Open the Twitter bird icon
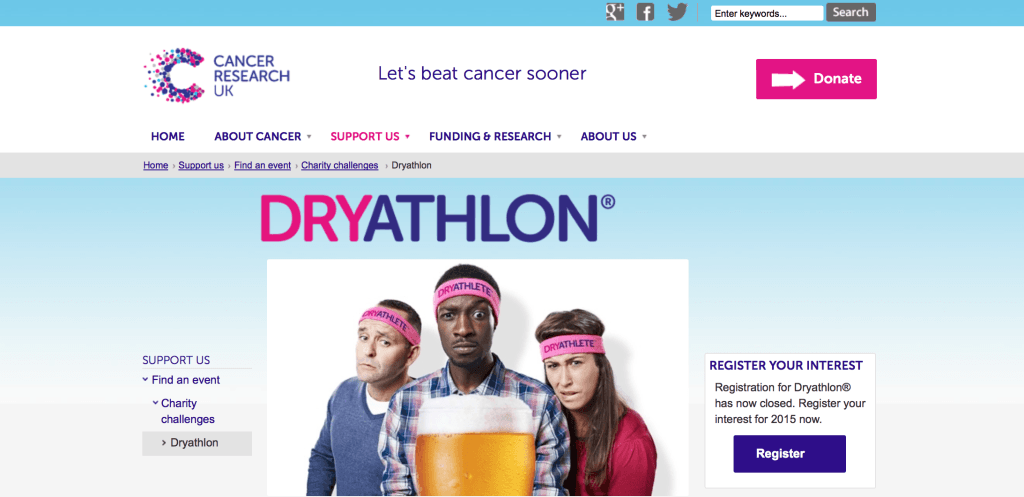The image size is (1024, 497). pos(677,12)
